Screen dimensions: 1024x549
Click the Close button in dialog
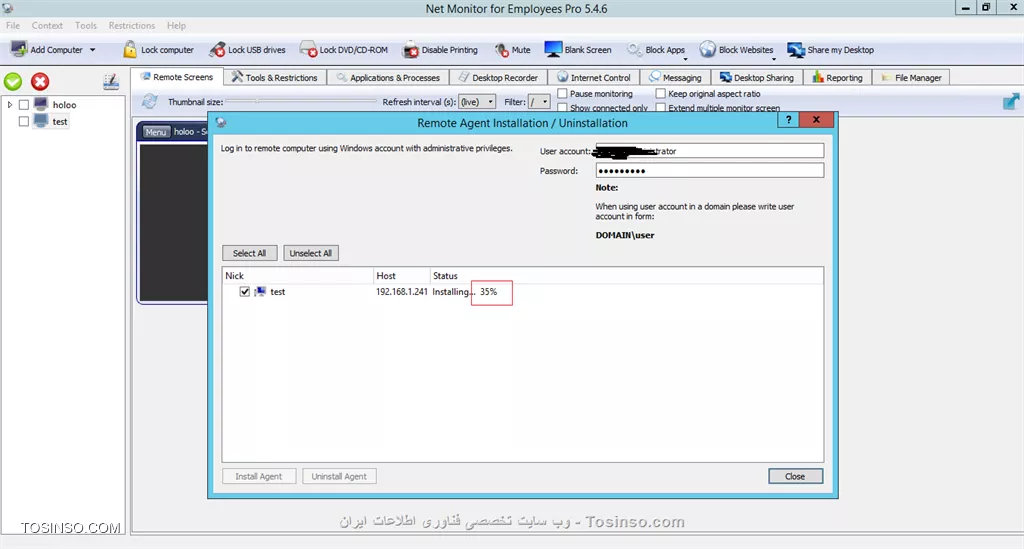[x=795, y=477]
